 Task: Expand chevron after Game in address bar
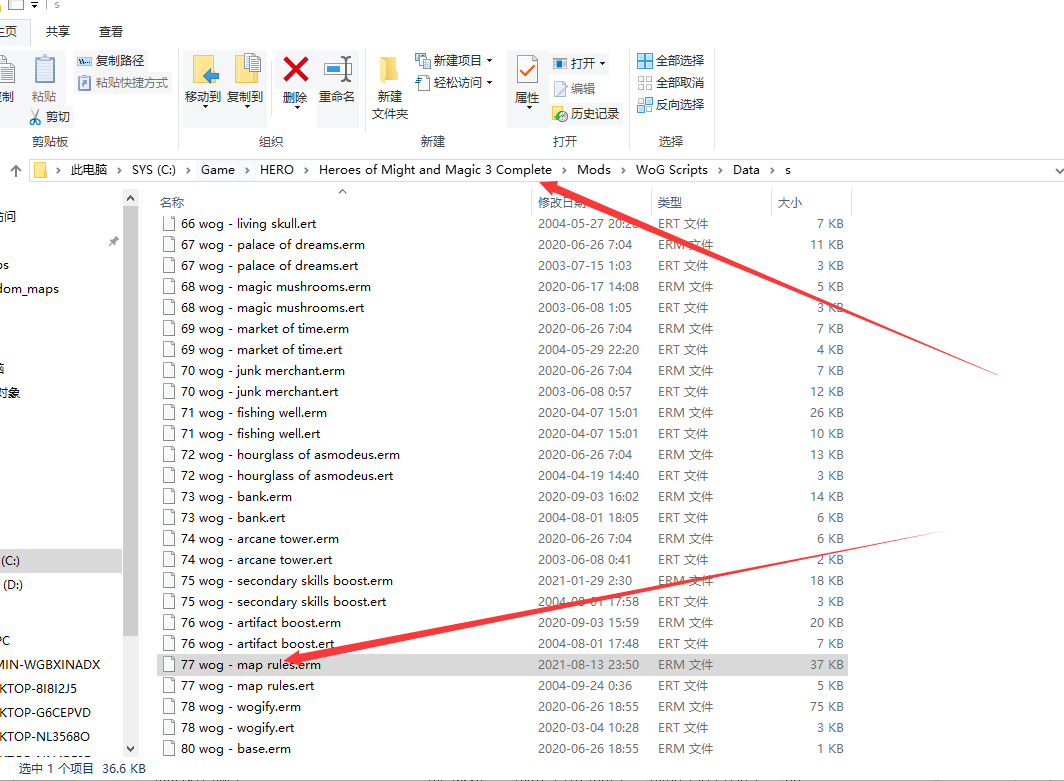coord(247,170)
